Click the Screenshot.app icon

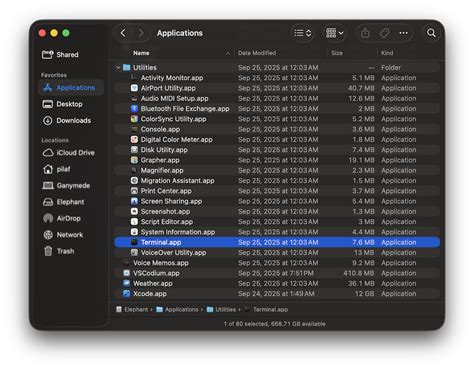[134, 211]
